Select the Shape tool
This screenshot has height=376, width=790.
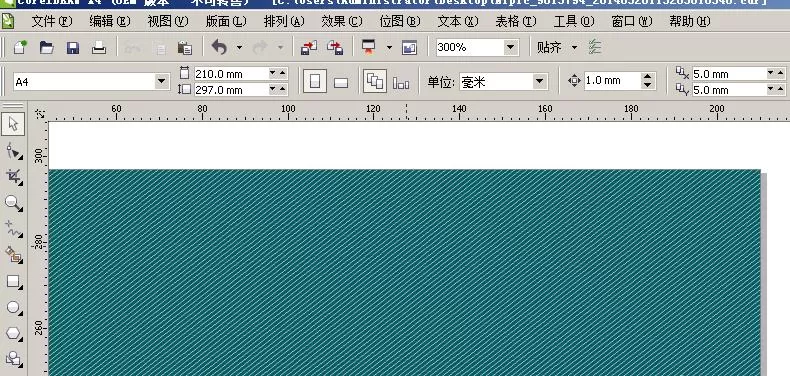point(14,151)
